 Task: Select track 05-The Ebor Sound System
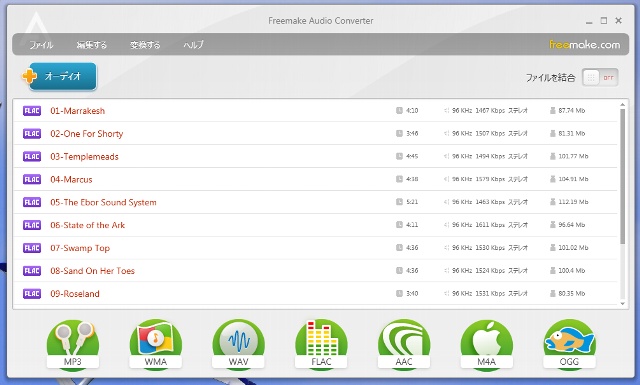point(315,202)
